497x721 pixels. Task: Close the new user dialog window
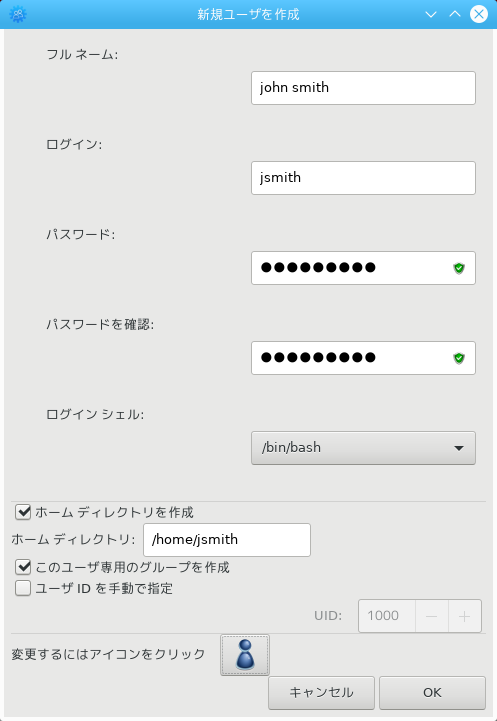[x=479, y=14]
